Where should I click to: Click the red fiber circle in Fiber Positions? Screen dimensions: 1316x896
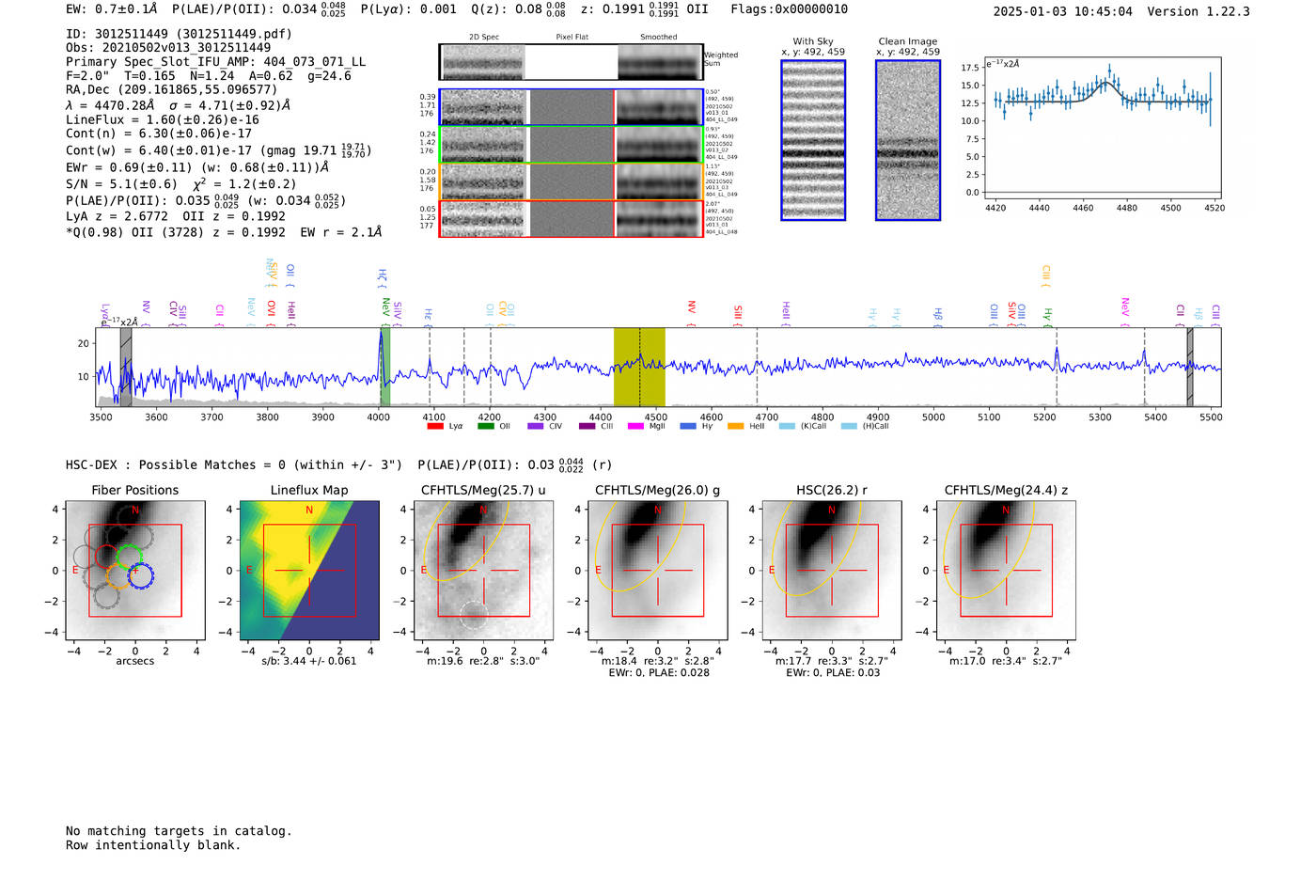107,556
